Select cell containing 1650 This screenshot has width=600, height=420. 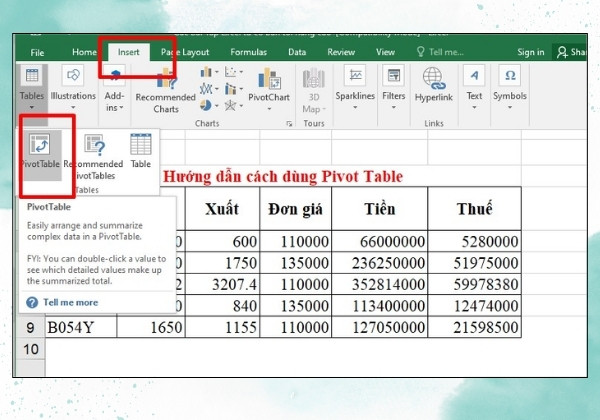(151, 327)
